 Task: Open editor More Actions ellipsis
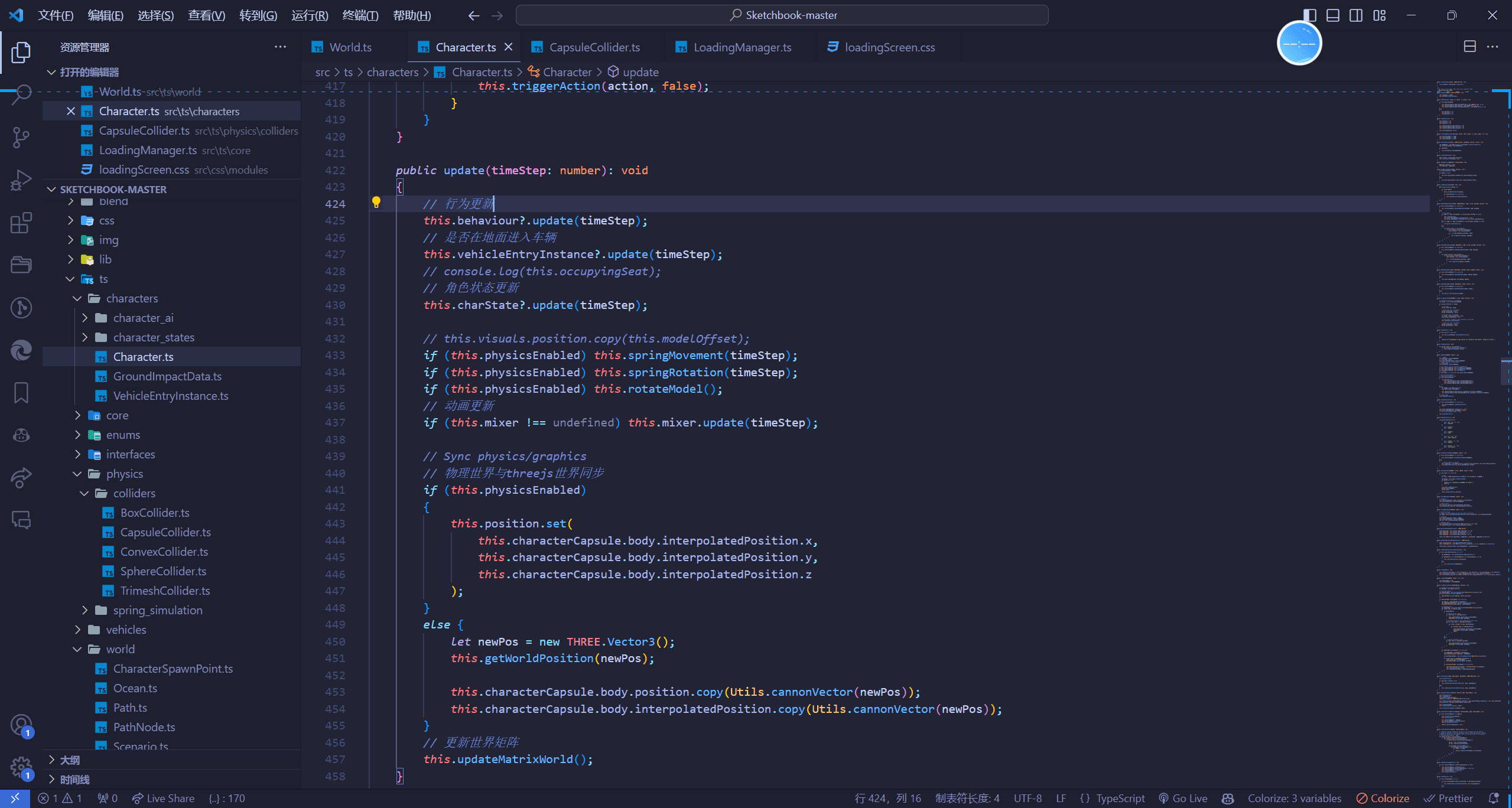pyautogui.click(x=1493, y=47)
